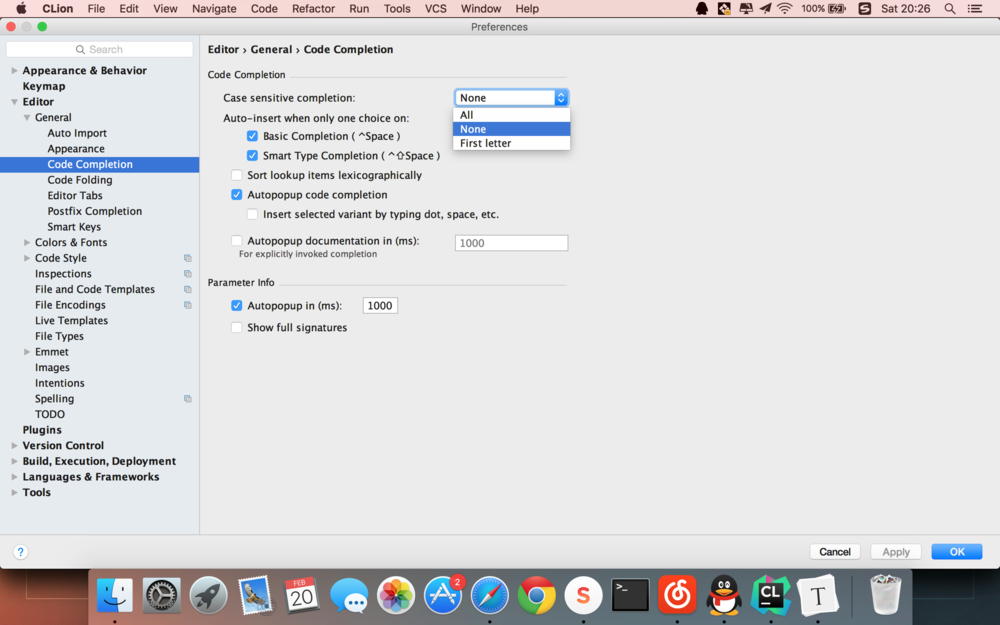Open Photos app in the Dock
The width and height of the screenshot is (1000, 625).
pos(396,595)
